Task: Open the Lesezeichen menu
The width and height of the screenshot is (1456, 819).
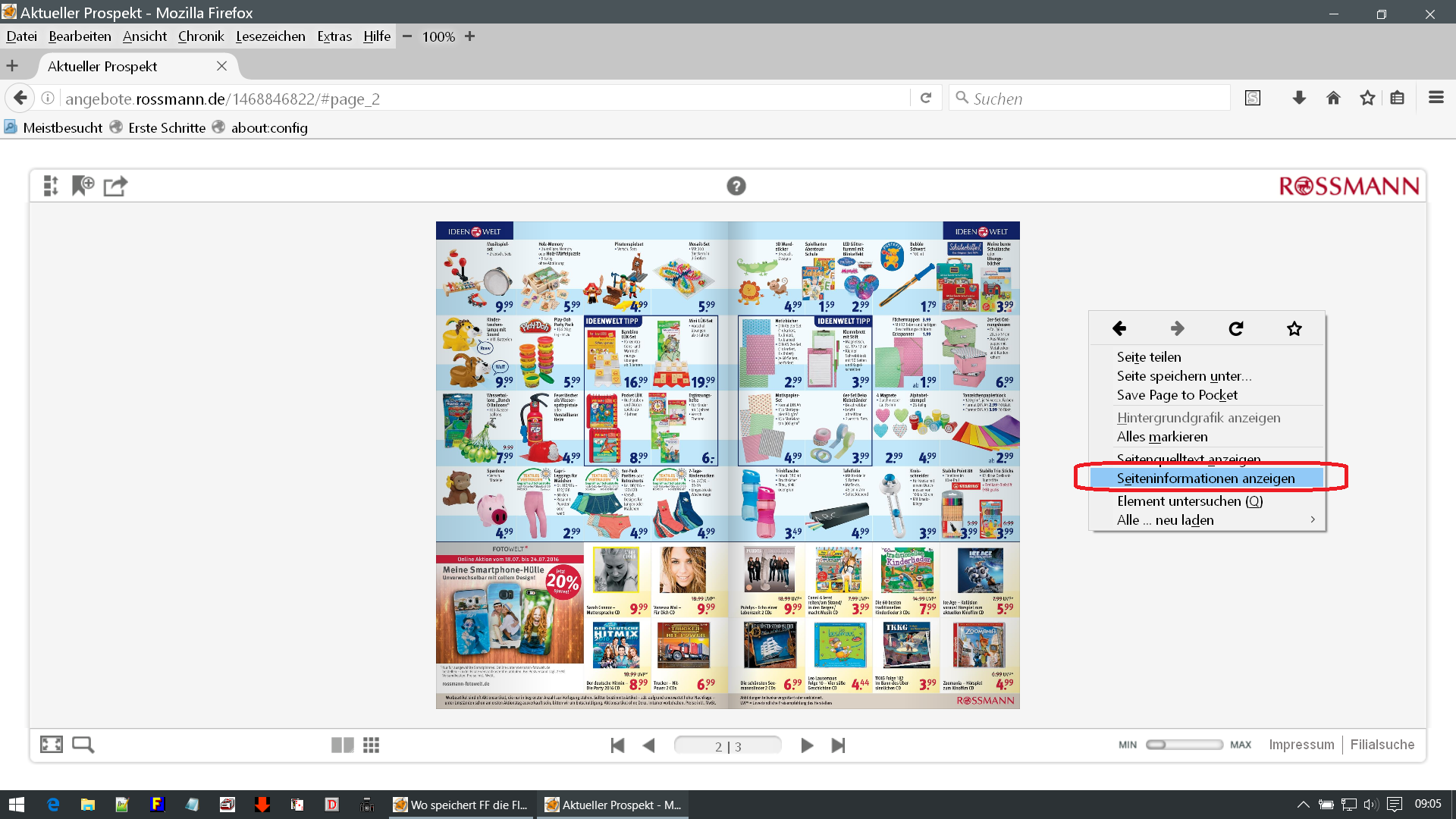Action: pos(270,36)
